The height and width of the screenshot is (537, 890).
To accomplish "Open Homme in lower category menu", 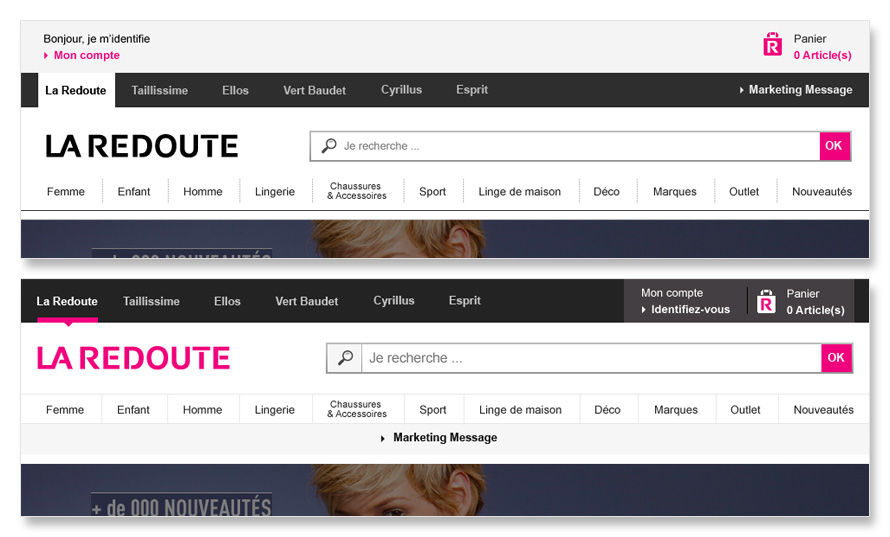I will tap(203, 410).
